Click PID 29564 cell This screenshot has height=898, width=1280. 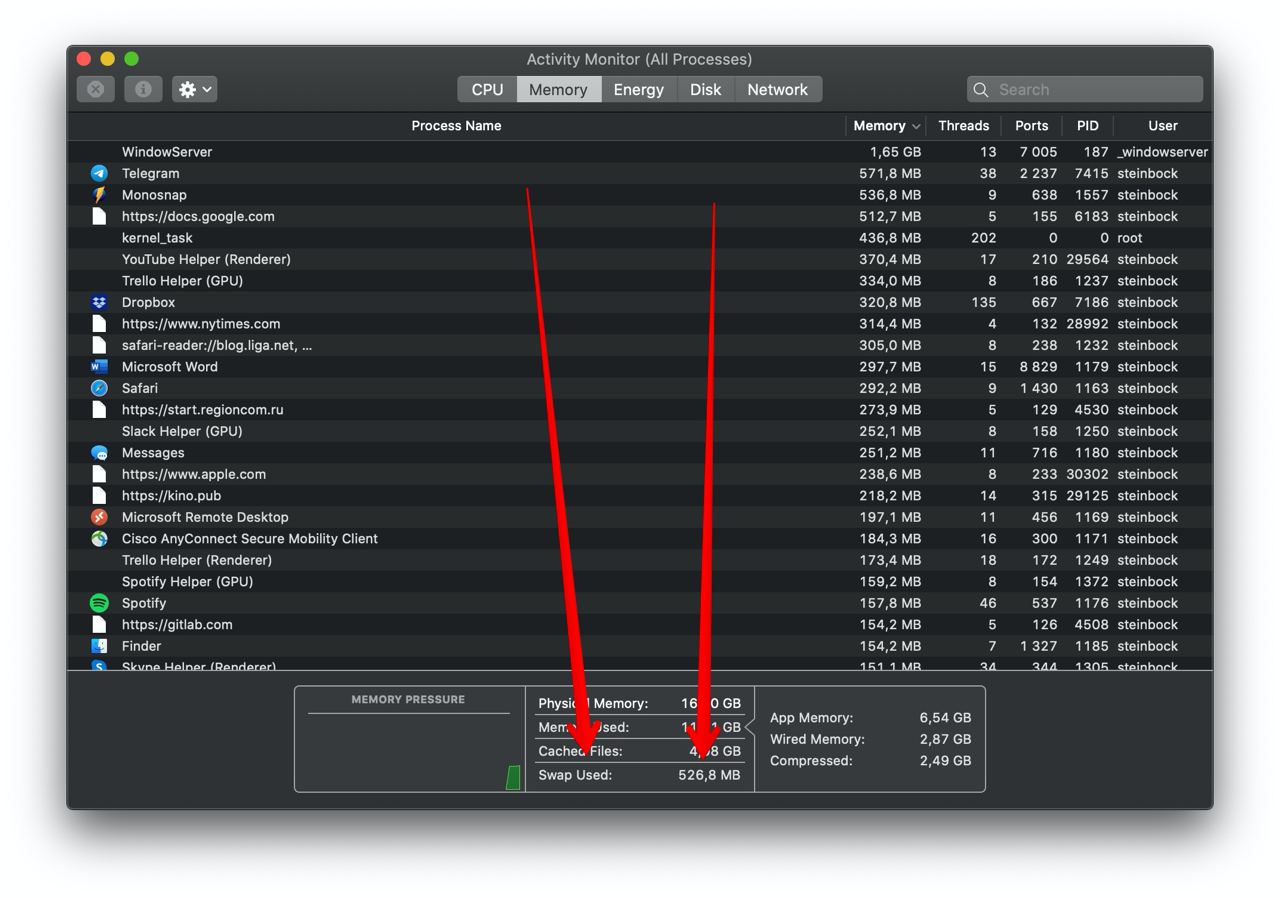pyautogui.click(x=1087, y=259)
